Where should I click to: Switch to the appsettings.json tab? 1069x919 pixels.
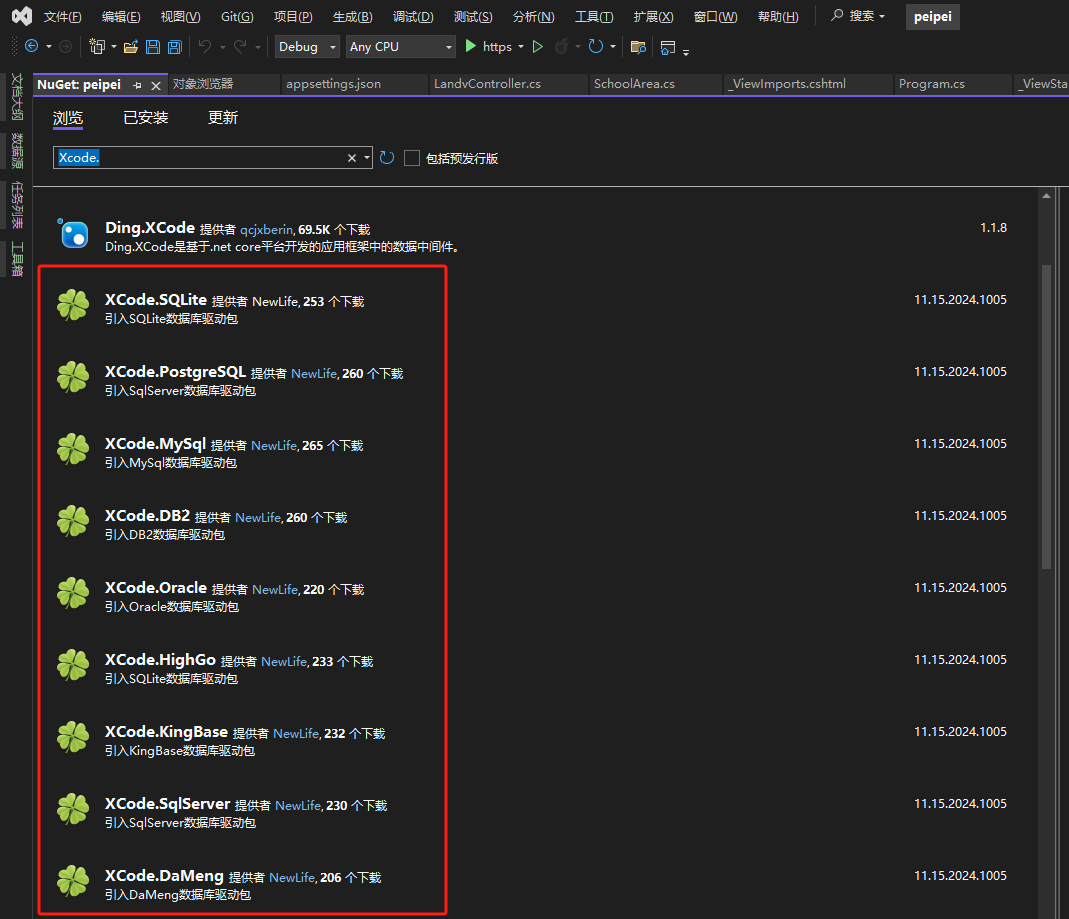[x=333, y=84]
